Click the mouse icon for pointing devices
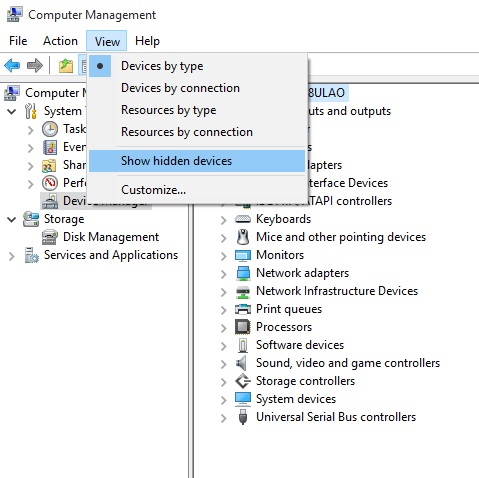479x478 pixels. pos(243,237)
